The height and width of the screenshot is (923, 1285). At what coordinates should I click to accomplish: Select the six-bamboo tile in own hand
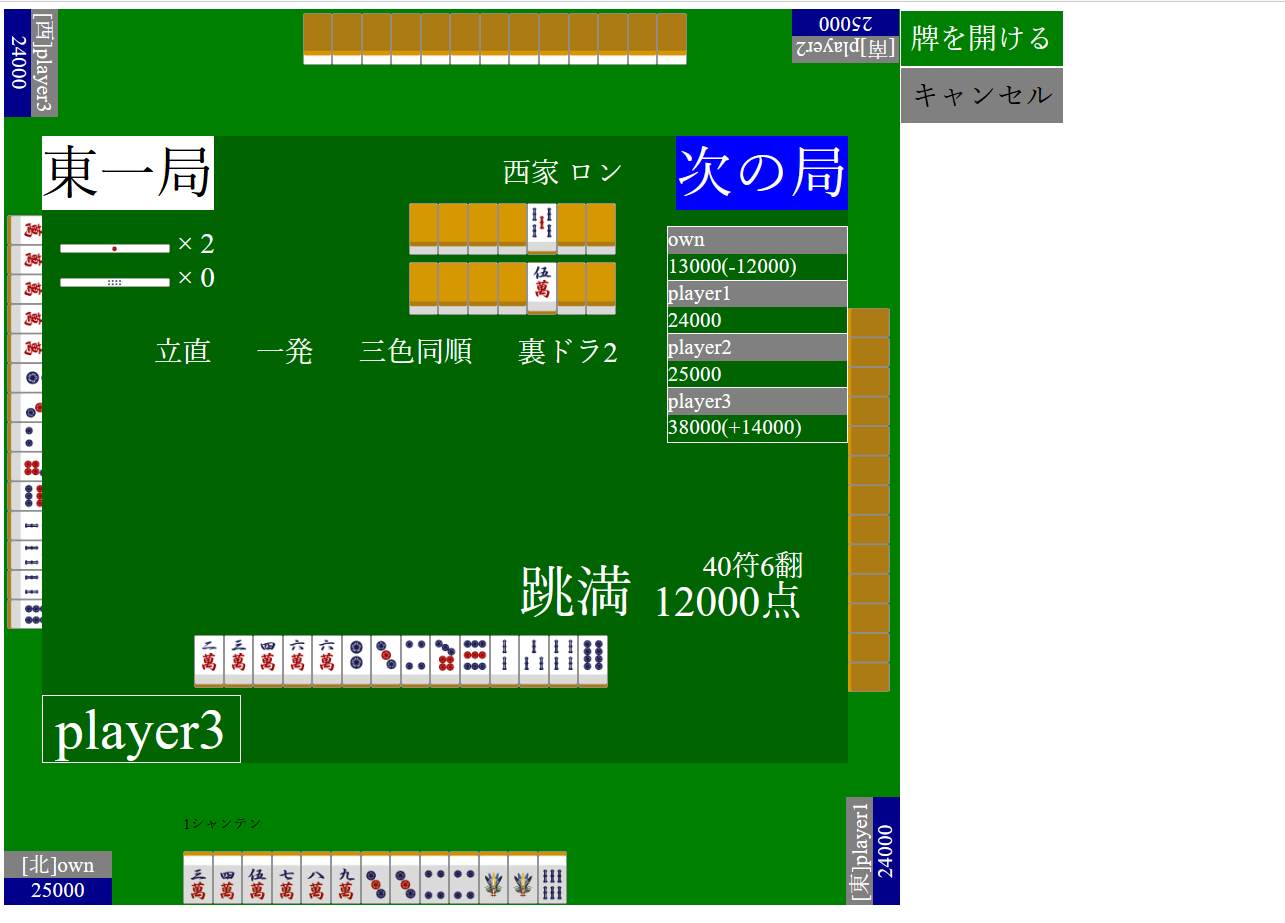tap(552, 878)
